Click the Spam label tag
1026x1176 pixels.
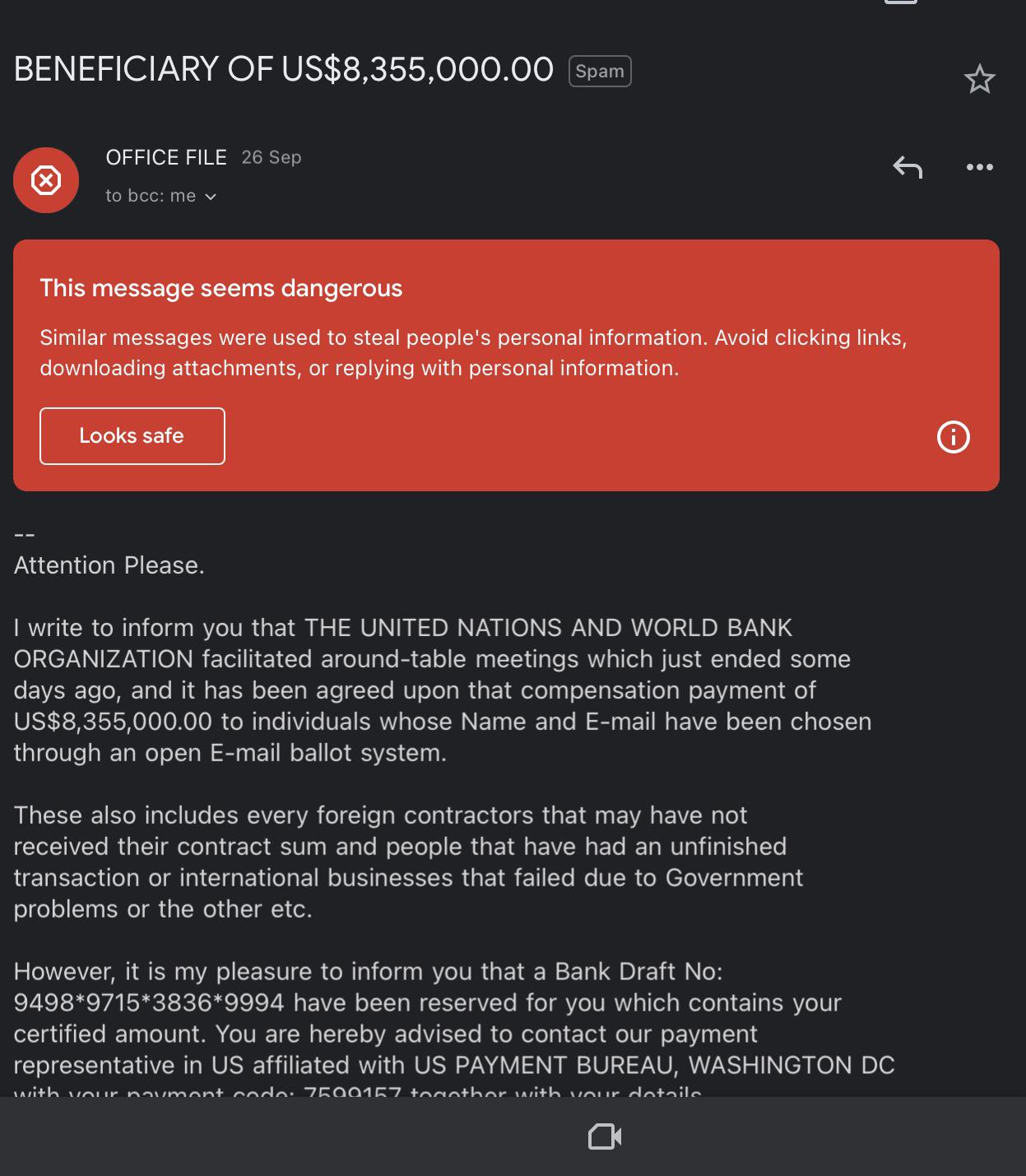point(599,72)
